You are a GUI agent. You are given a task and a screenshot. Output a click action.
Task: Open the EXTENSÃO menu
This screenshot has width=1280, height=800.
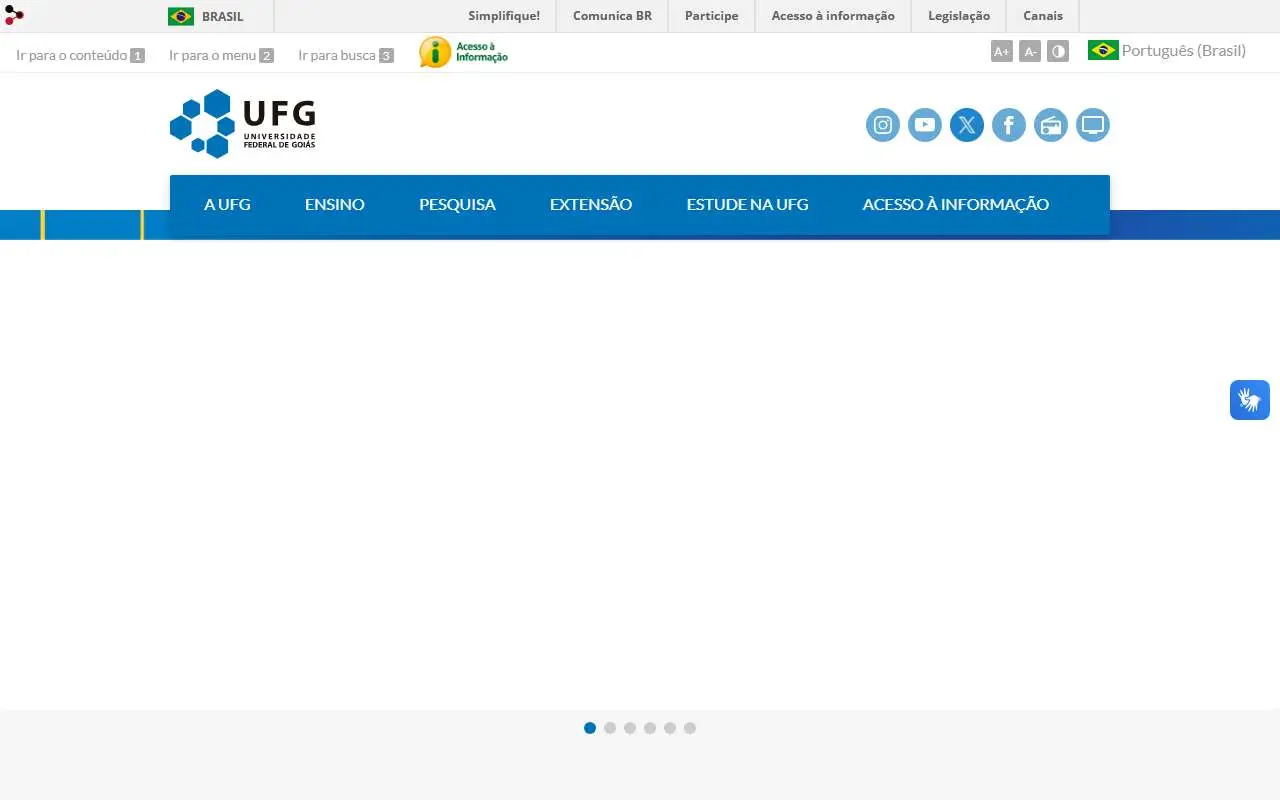pos(591,204)
